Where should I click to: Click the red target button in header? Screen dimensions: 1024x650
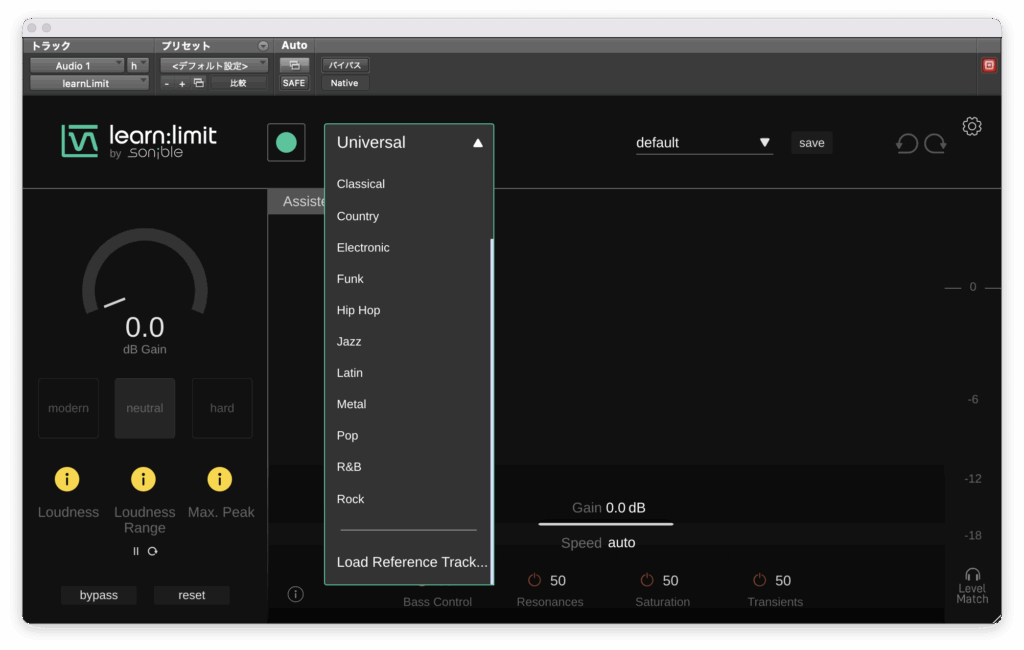pyautogui.click(x=989, y=65)
